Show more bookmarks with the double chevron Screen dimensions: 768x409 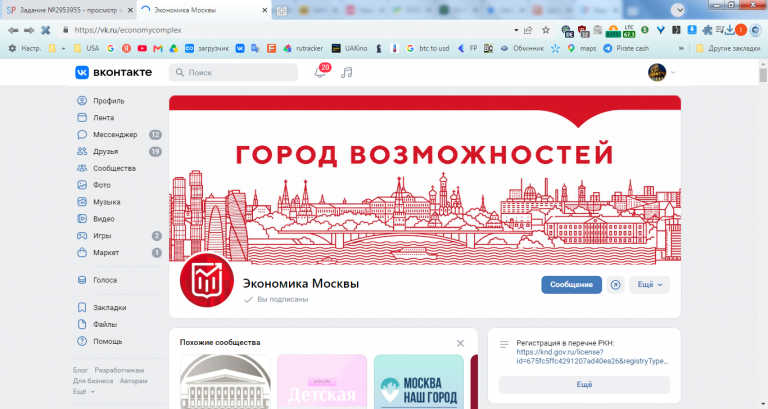(x=681, y=48)
